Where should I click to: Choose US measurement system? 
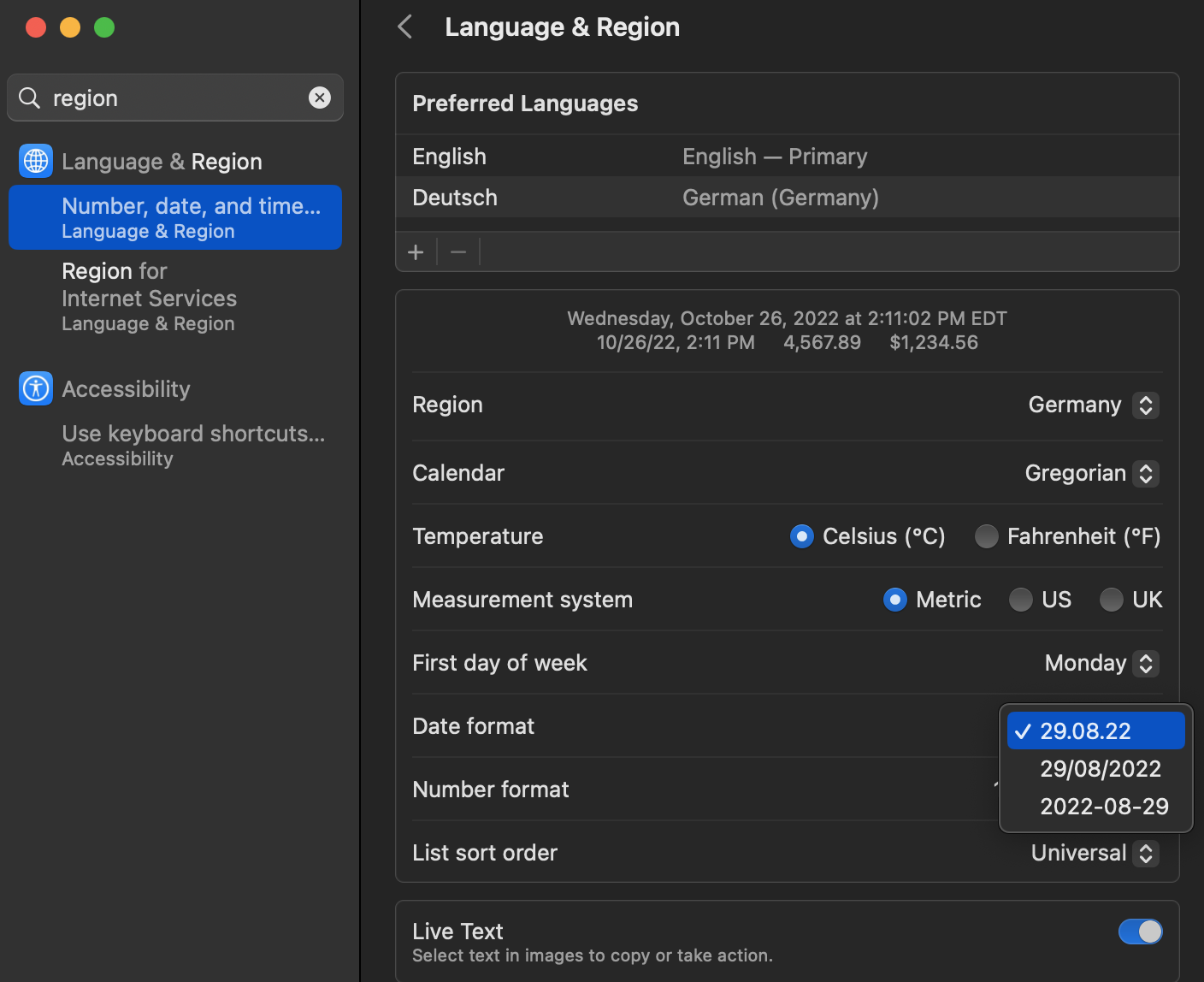[x=1020, y=600]
